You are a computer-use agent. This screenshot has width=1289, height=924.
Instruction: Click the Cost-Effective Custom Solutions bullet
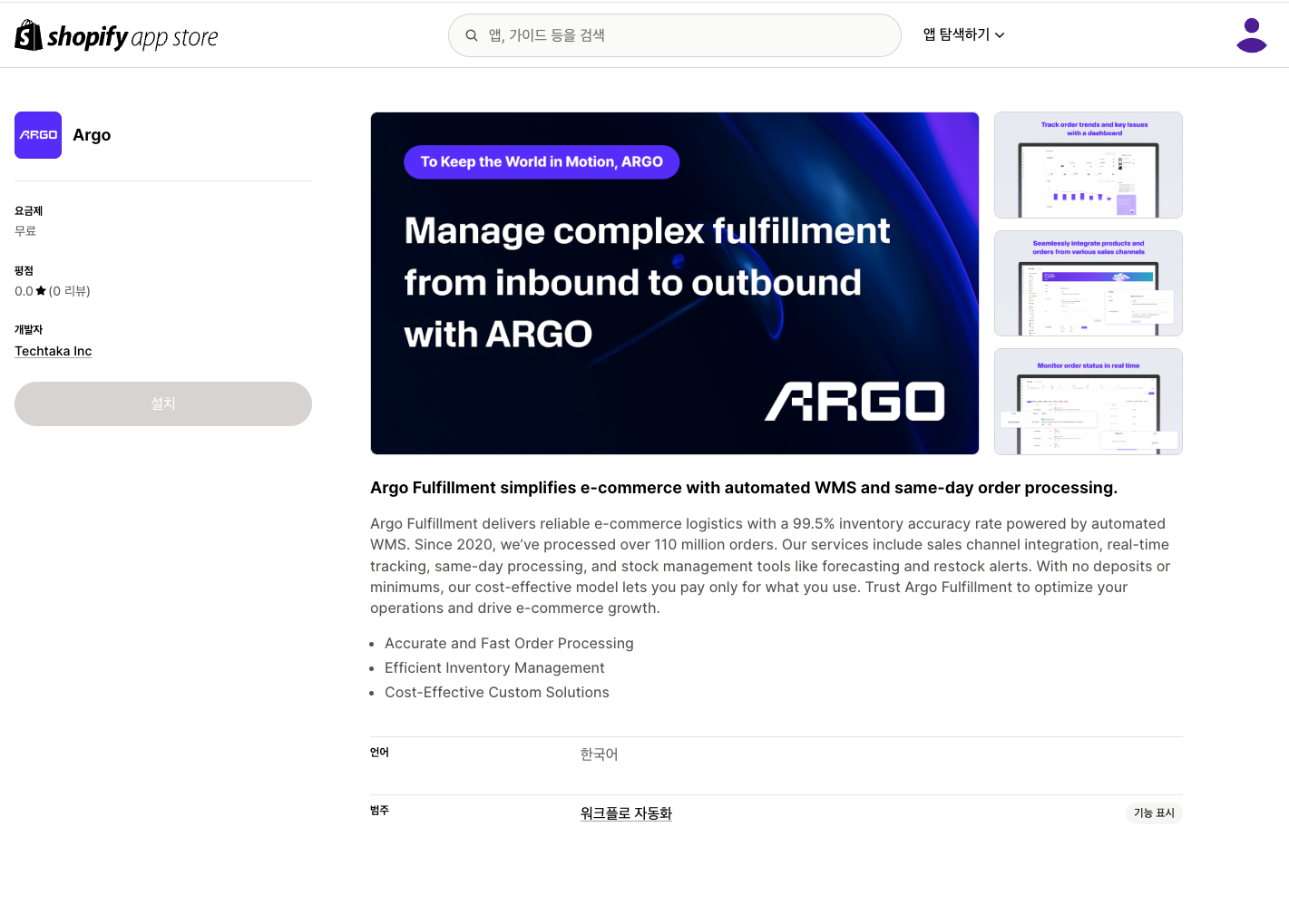[497, 692]
